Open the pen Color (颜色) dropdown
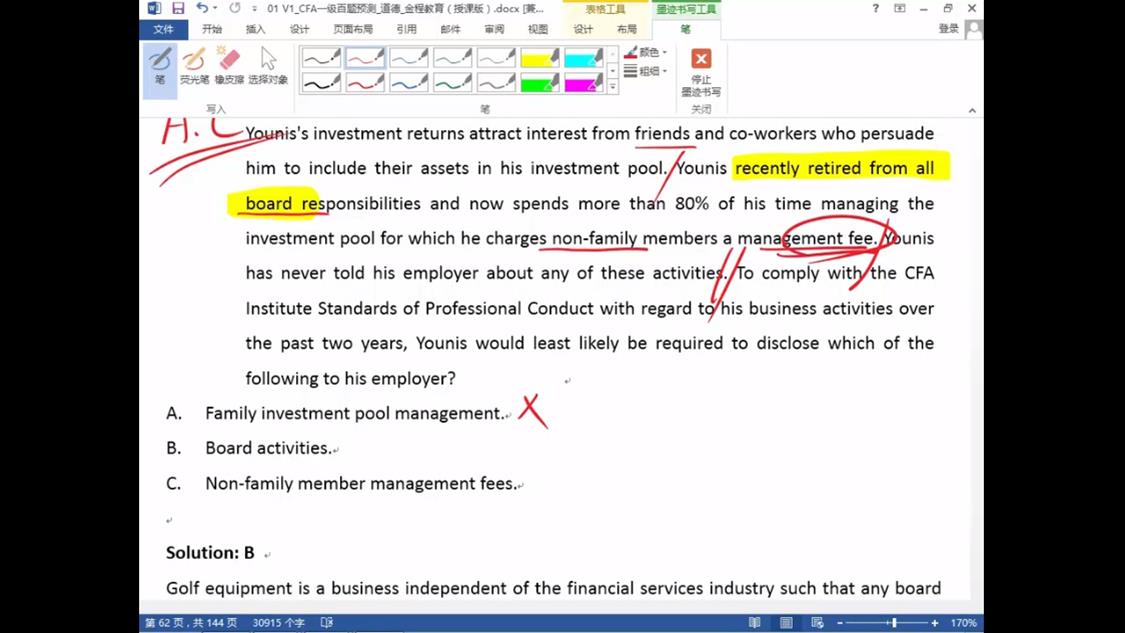 point(646,52)
